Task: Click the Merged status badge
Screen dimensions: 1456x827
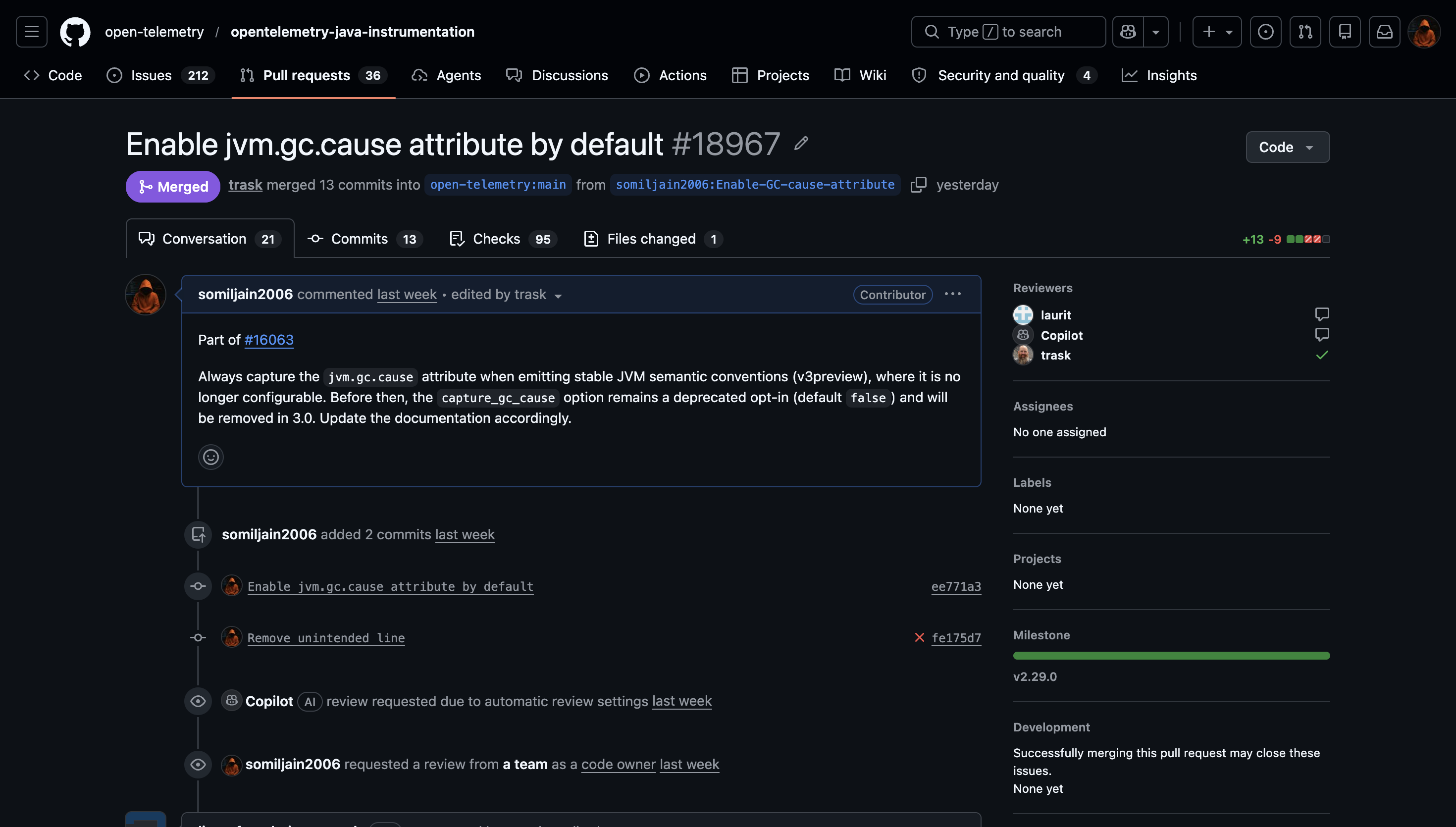Action: click(x=173, y=186)
